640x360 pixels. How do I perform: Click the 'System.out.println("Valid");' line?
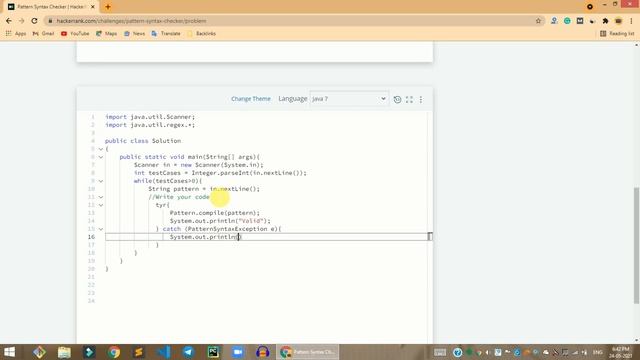click(x=220, y=221)
